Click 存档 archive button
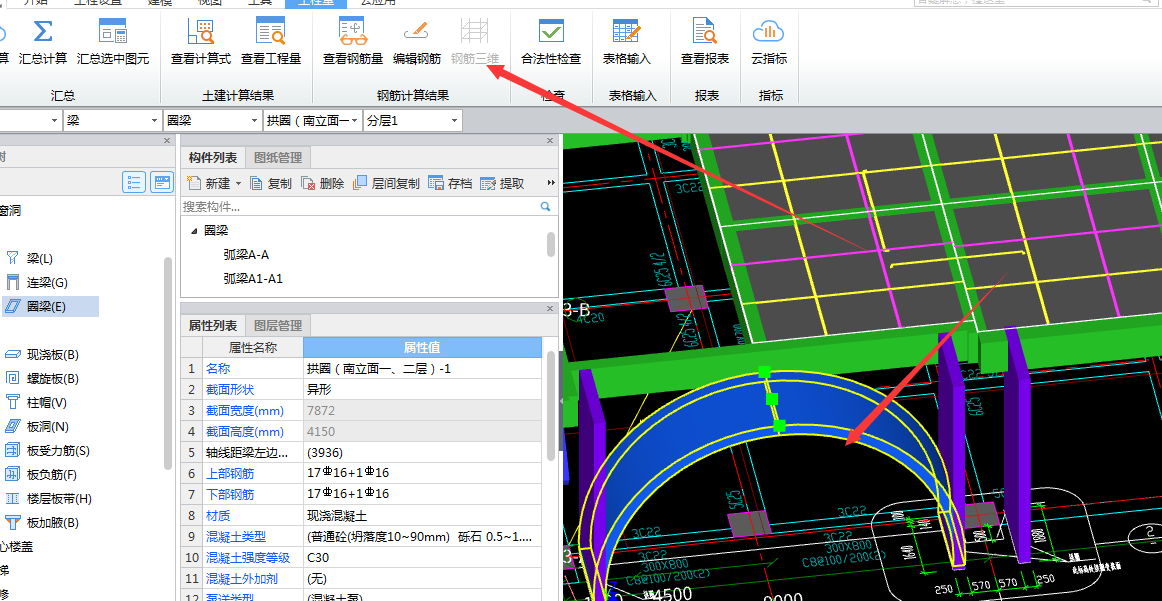 [450, 183]
